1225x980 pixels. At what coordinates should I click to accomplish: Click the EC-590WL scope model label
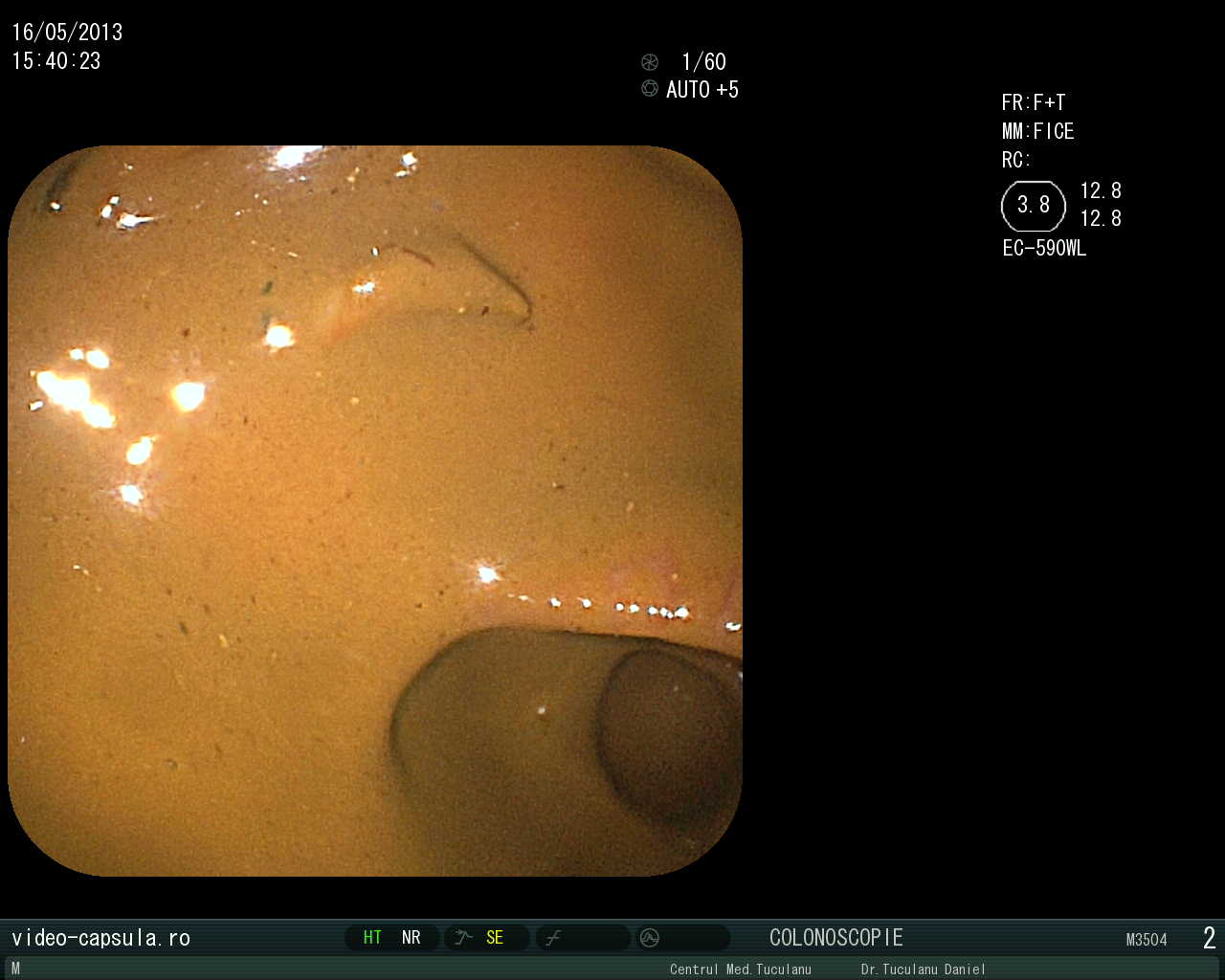1044,249
